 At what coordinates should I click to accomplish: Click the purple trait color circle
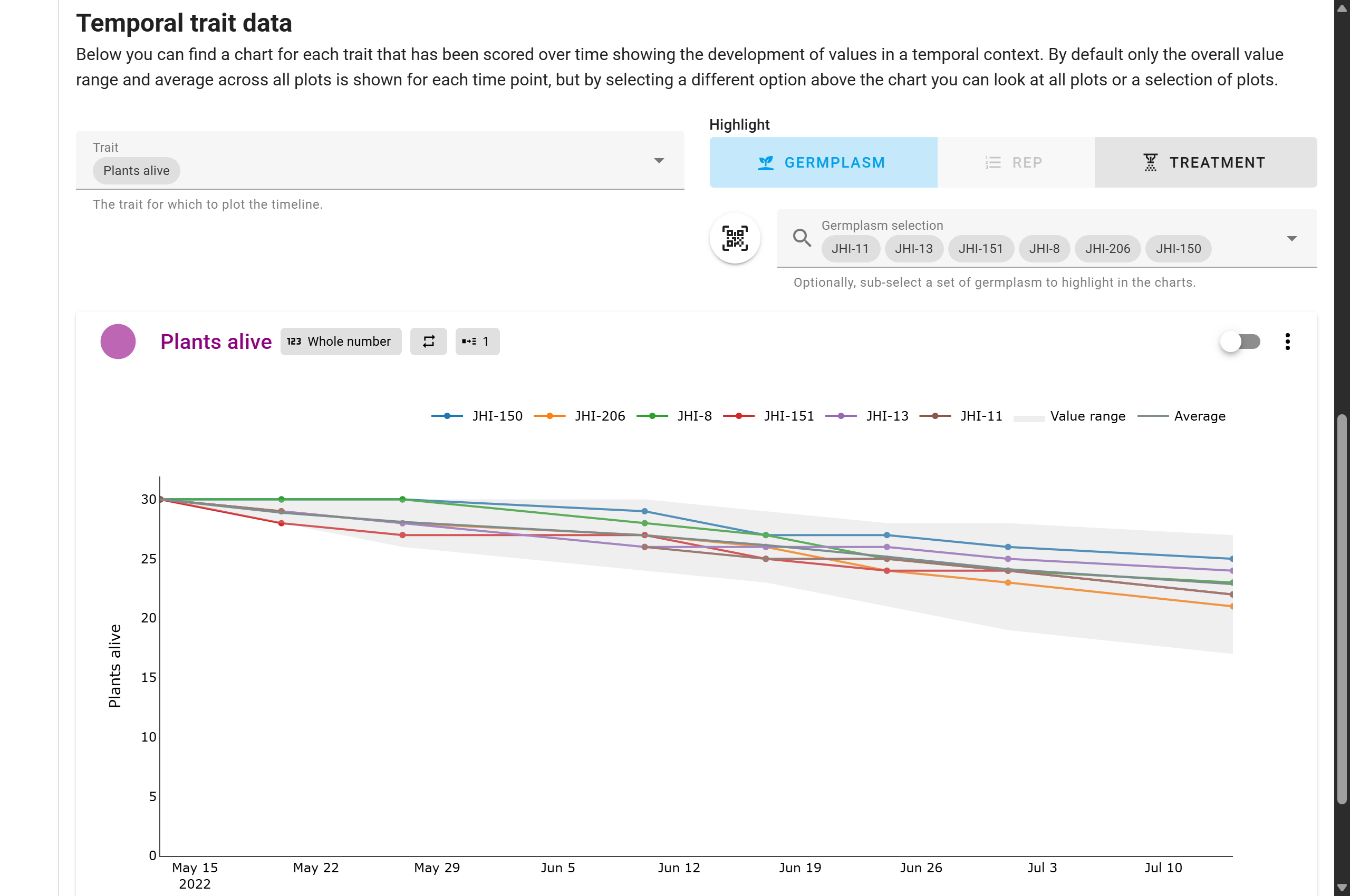[118, 342]
